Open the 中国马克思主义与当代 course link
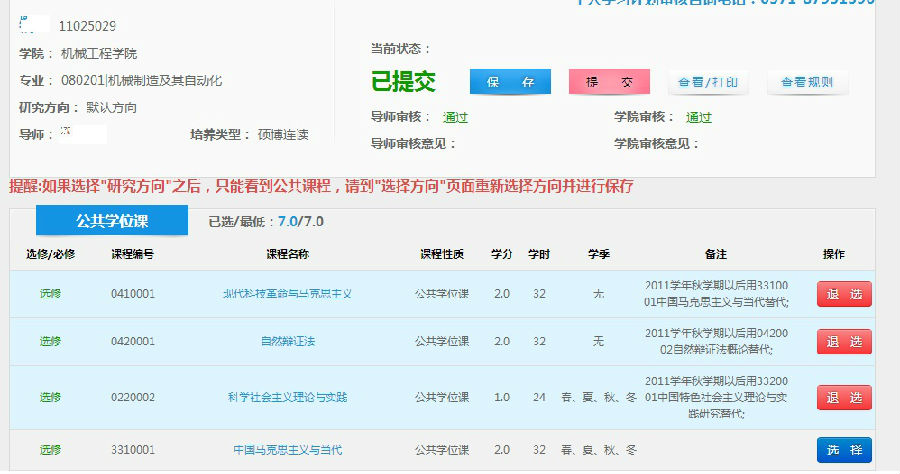Viewport: 900px width, 474px height. click(x=287, y=450)
